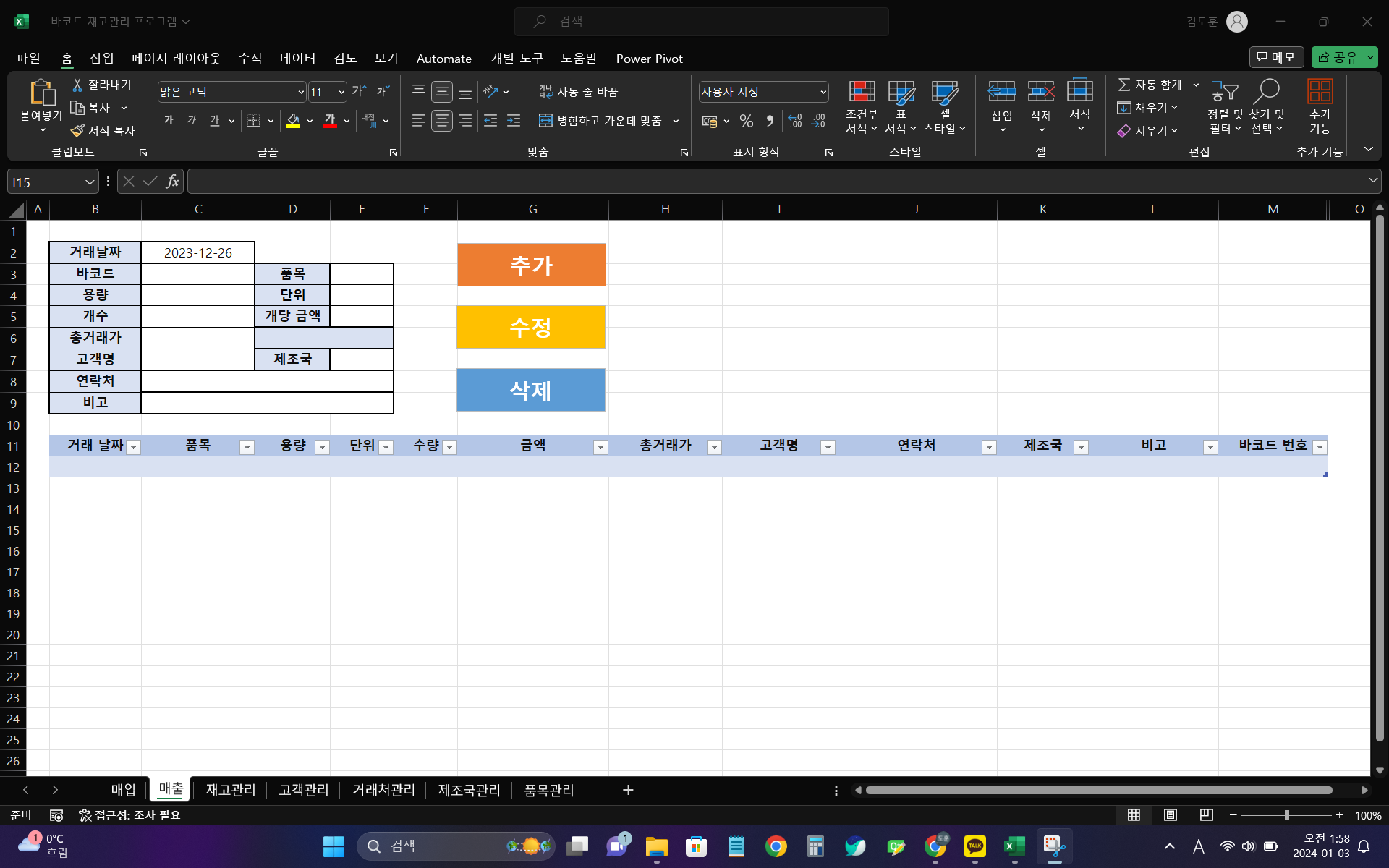Open the Add-ins (추가 기능) icon

[x=1320, y=92]
